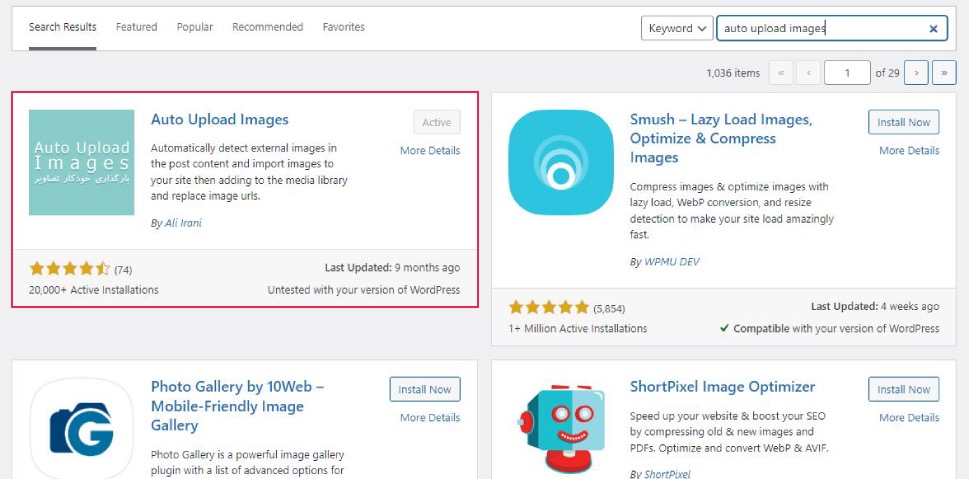
Task: Open the Auto Upload Images title link
Action: (219, 119)
